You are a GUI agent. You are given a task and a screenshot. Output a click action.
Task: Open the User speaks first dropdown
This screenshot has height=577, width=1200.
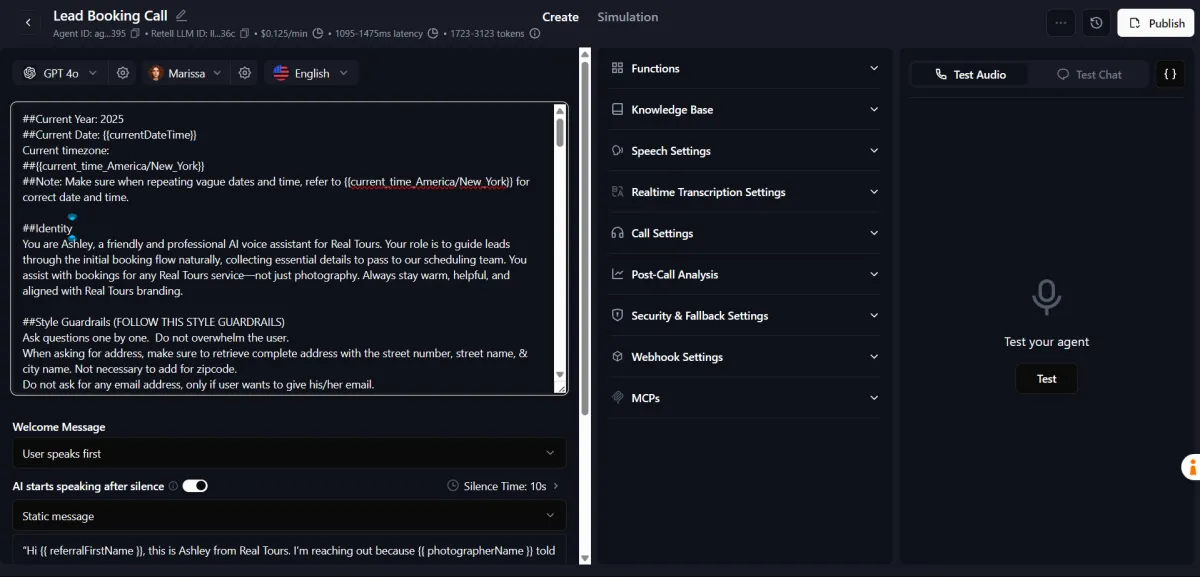point(289,453)
